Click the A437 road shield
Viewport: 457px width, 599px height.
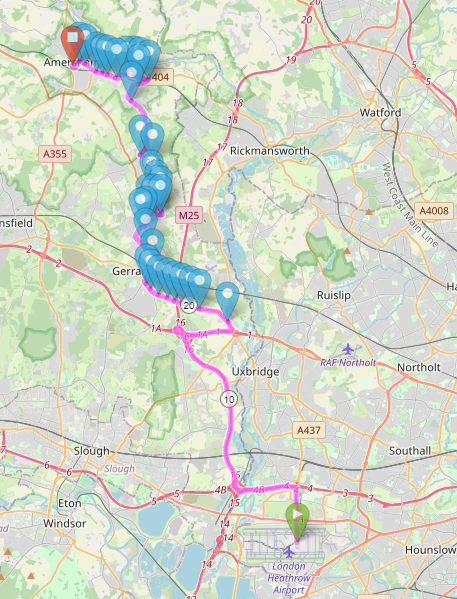click(309, 430)
